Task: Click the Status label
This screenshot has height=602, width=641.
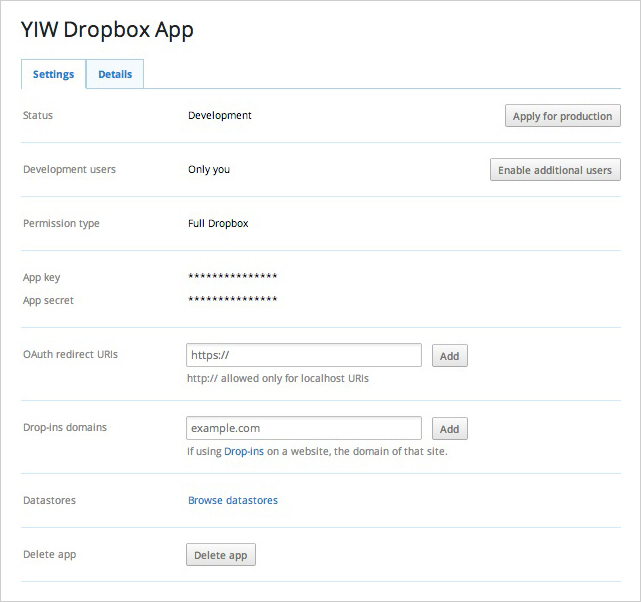Action: (38, 115)
